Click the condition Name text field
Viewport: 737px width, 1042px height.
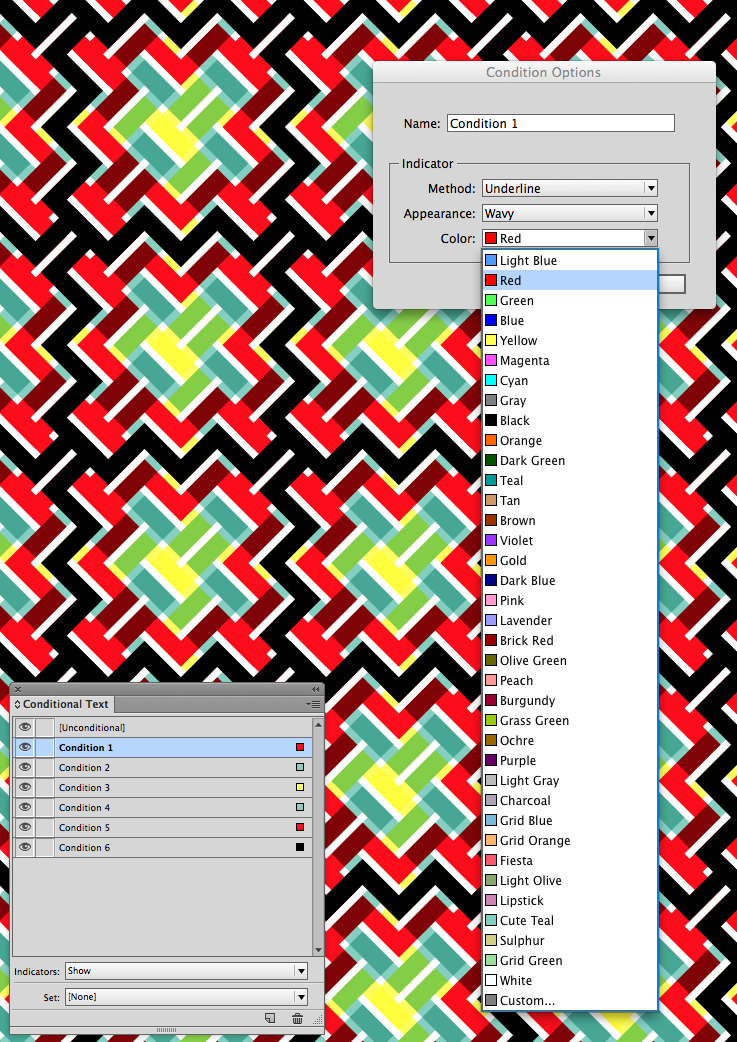click(560, 124)
